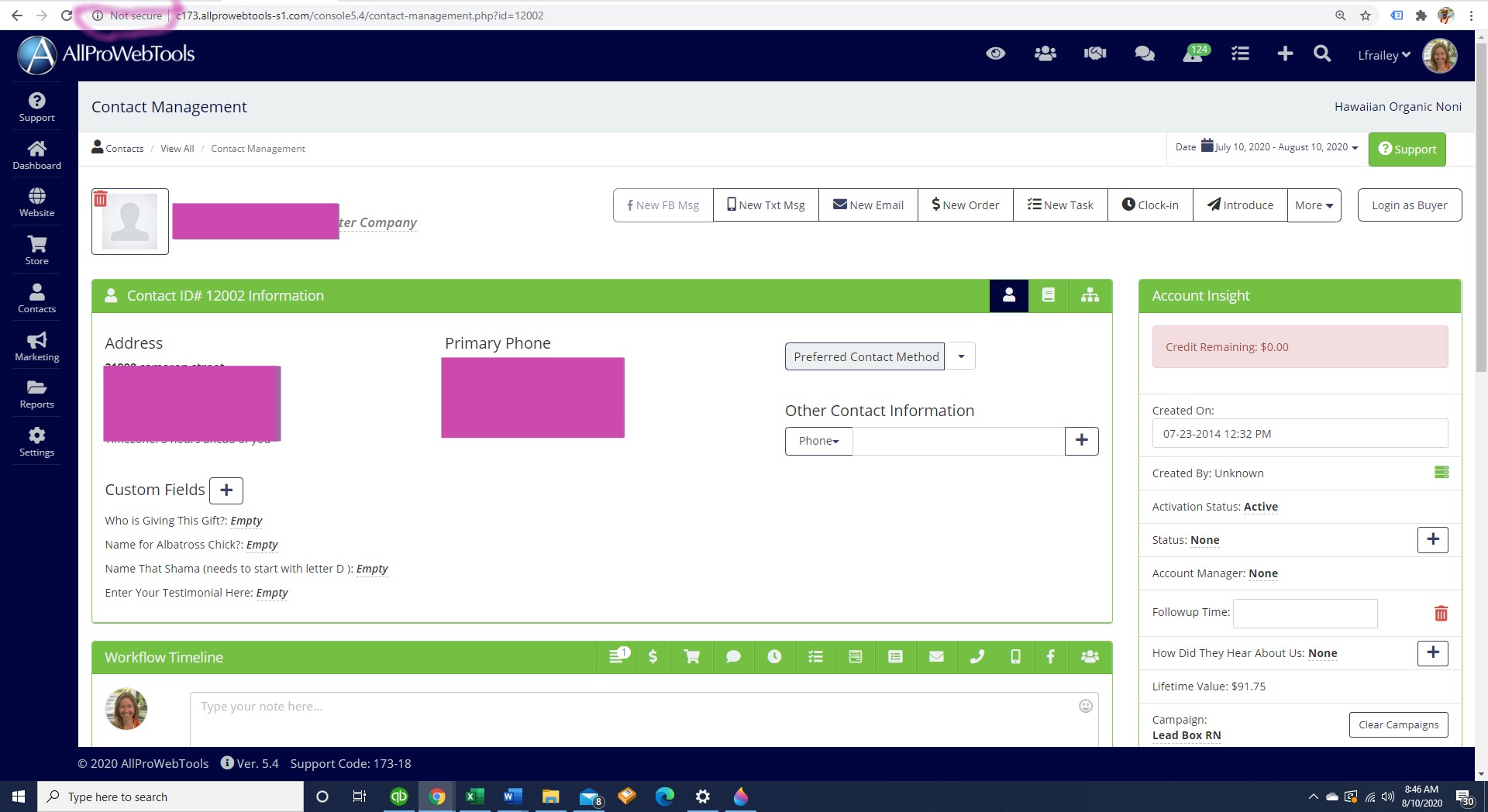Click the plus add icon in header
1488x812 pixels.
[x=1285, y=53]
